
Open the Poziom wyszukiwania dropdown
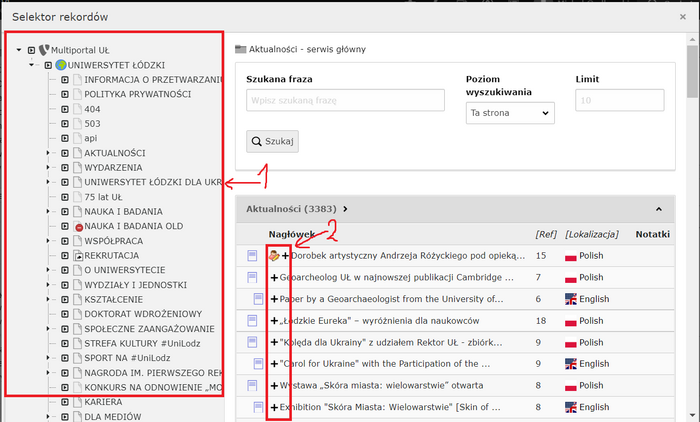(x=509, y=114)
